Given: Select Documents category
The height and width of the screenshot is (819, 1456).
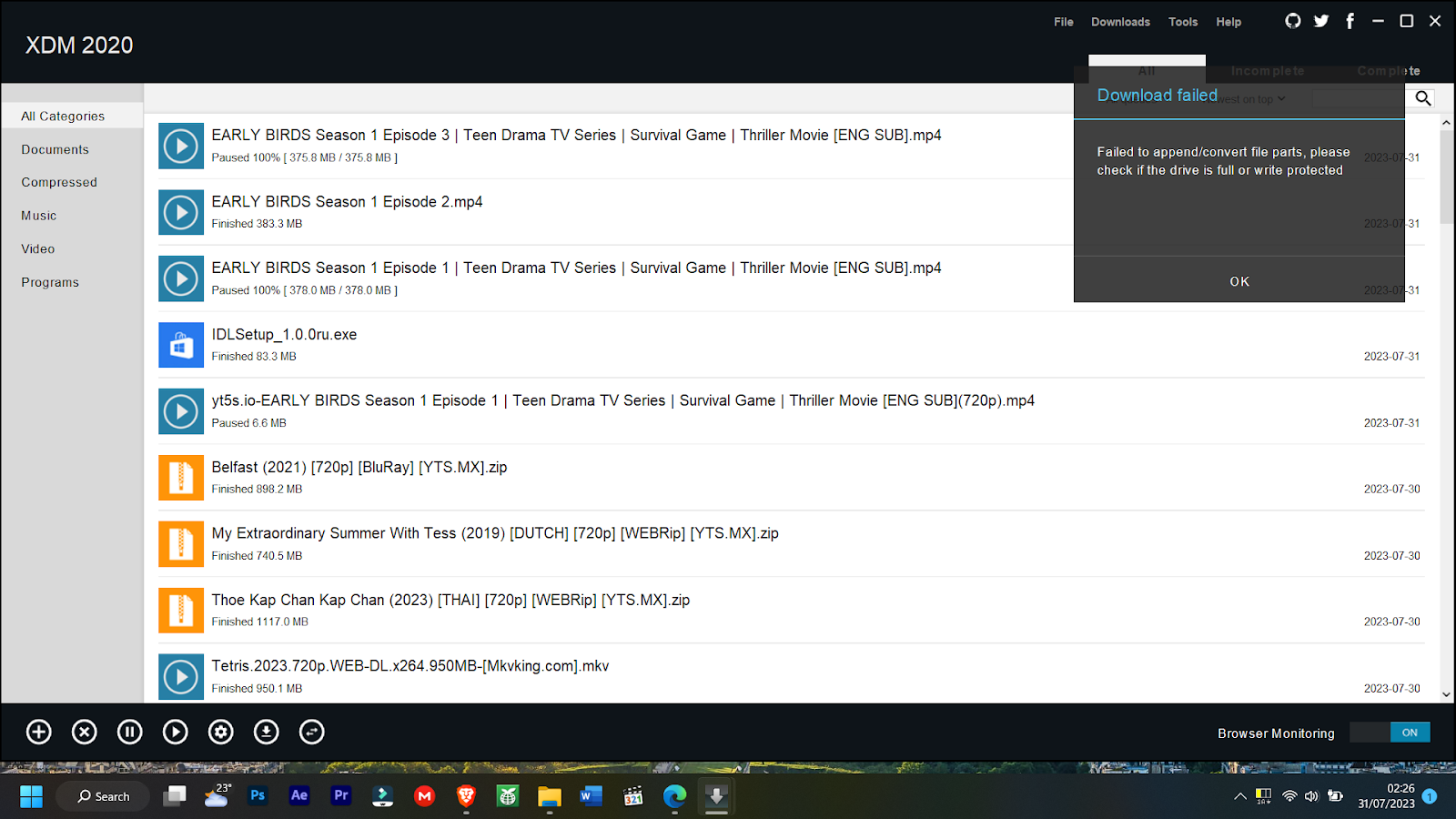Looking at the screenshot, I should (56, 149).
